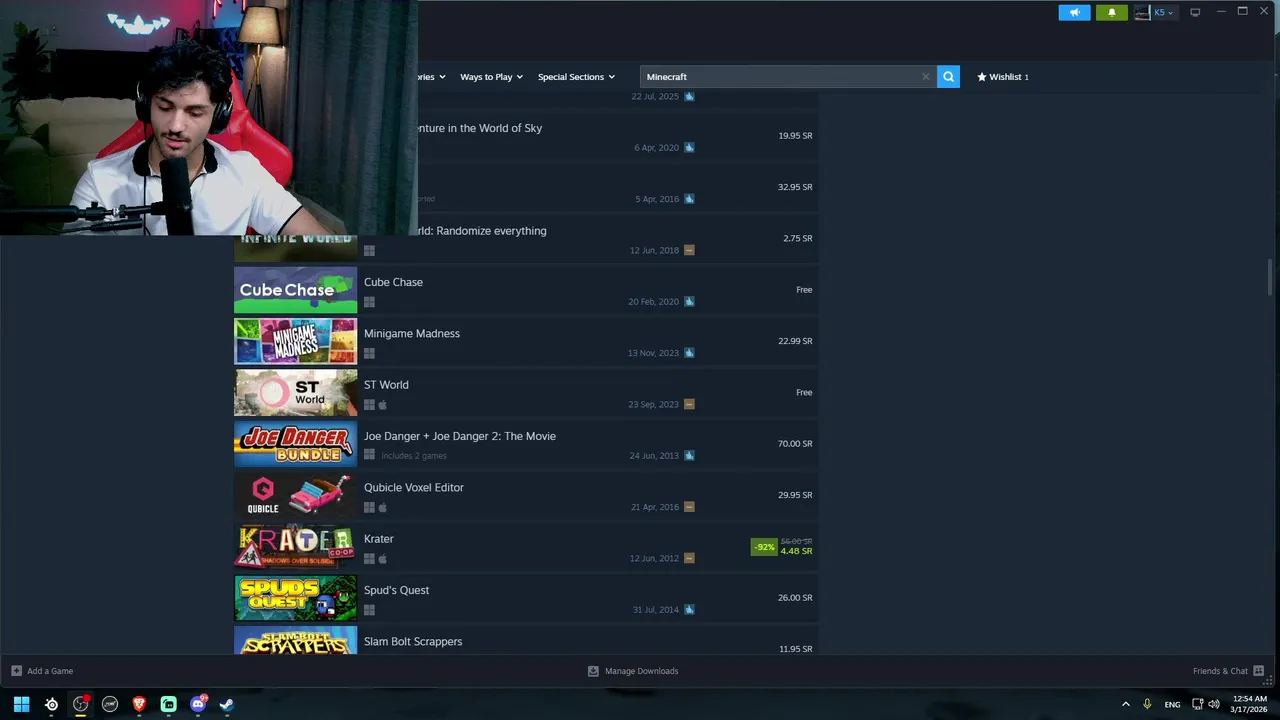Click the 70.00 SR Joe Danger price
Image resolution: width=1280 pixels, height=720 pixels.
click(x=795, y=444)
